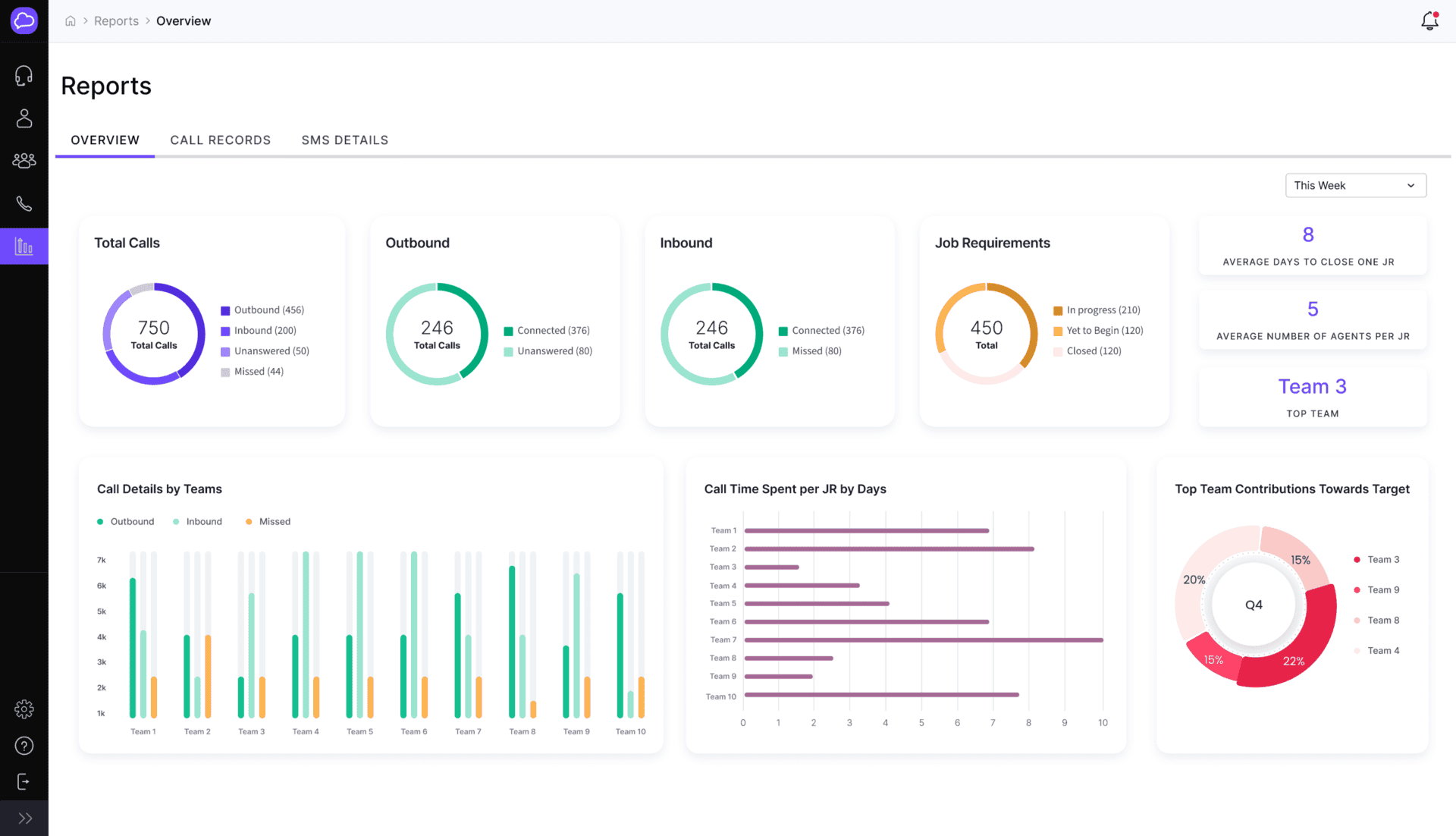Click the logout icon in sidebar
This screenshot has height=836, width=1456.
(24, 782)
